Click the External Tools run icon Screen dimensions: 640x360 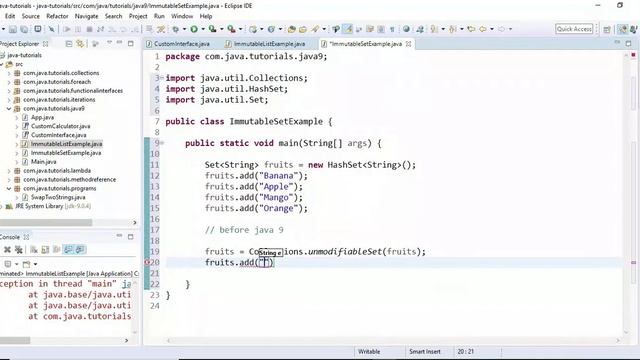231,29
